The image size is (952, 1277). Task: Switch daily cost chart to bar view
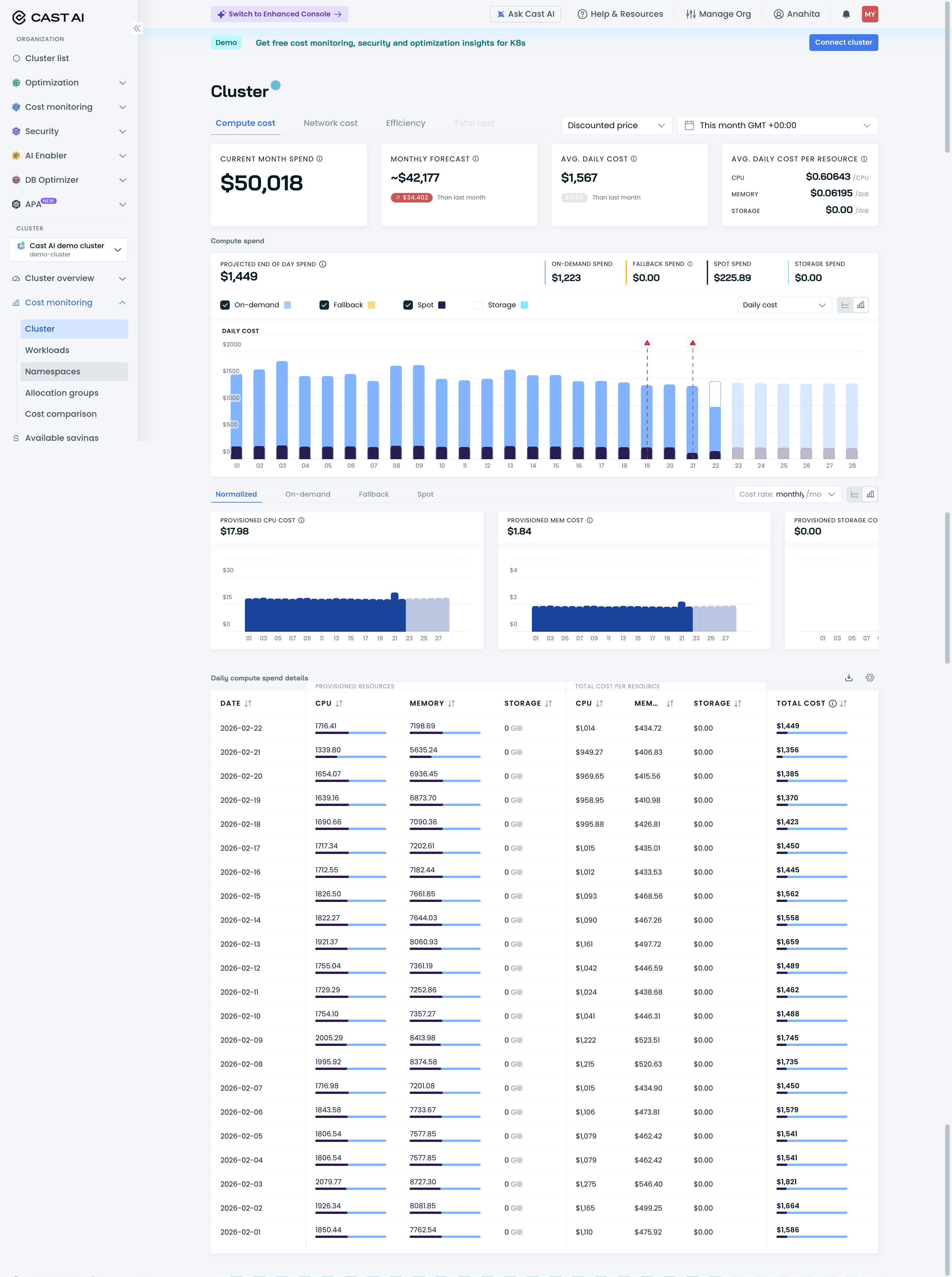click(x=860, y=305)
